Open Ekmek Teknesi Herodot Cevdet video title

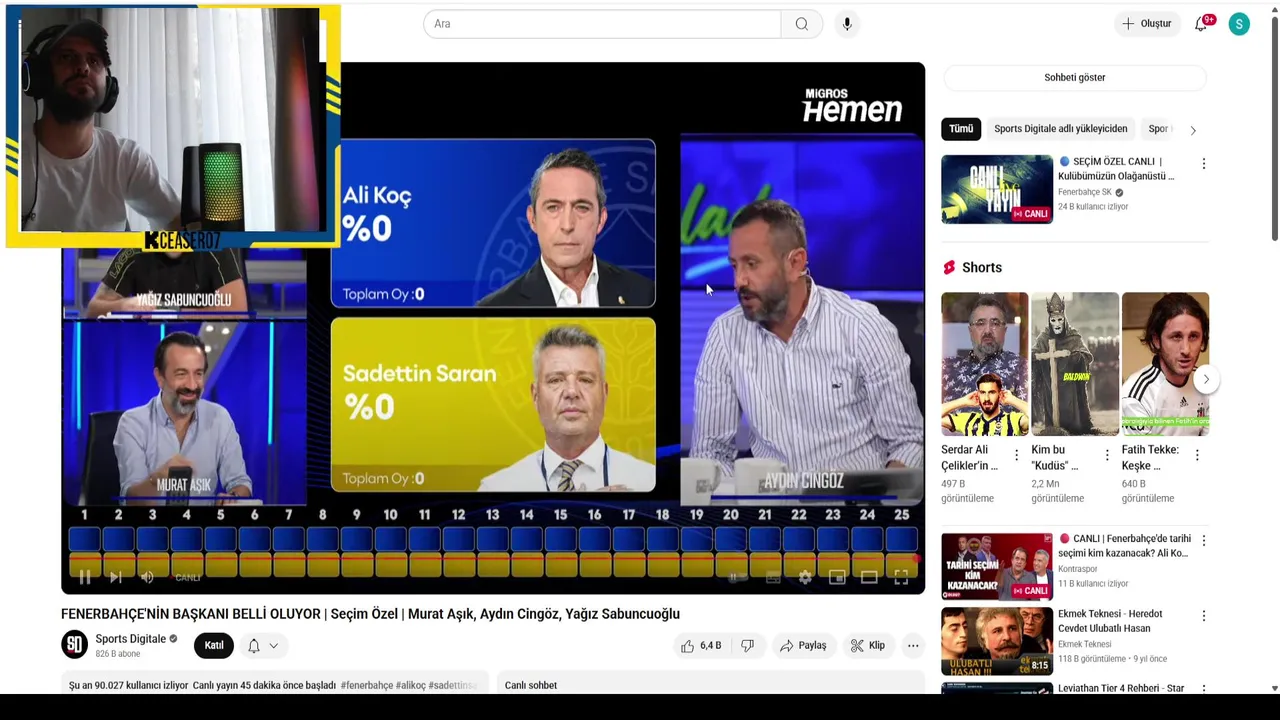[x=1111, y=621]
